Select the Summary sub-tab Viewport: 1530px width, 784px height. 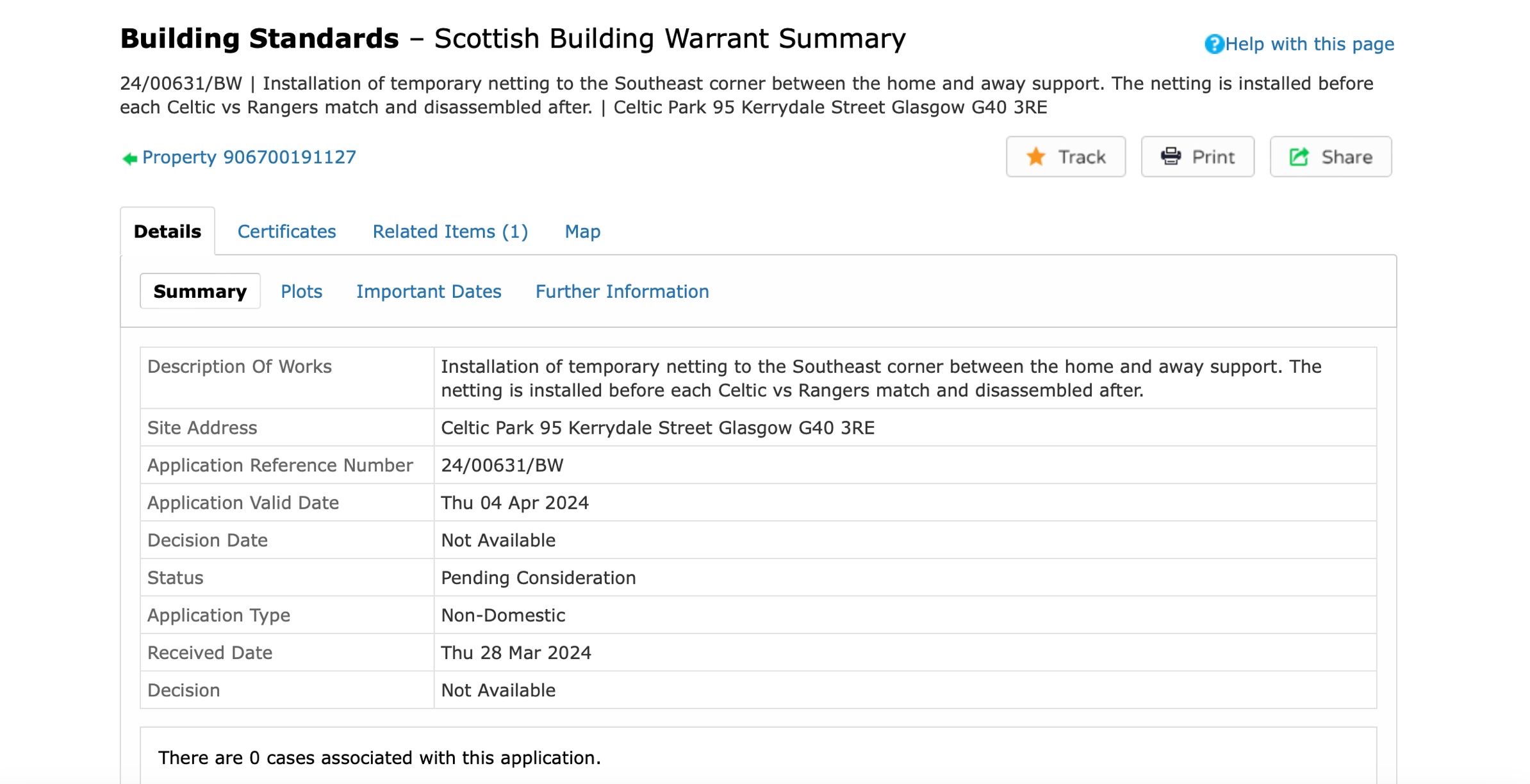[200, 291]
